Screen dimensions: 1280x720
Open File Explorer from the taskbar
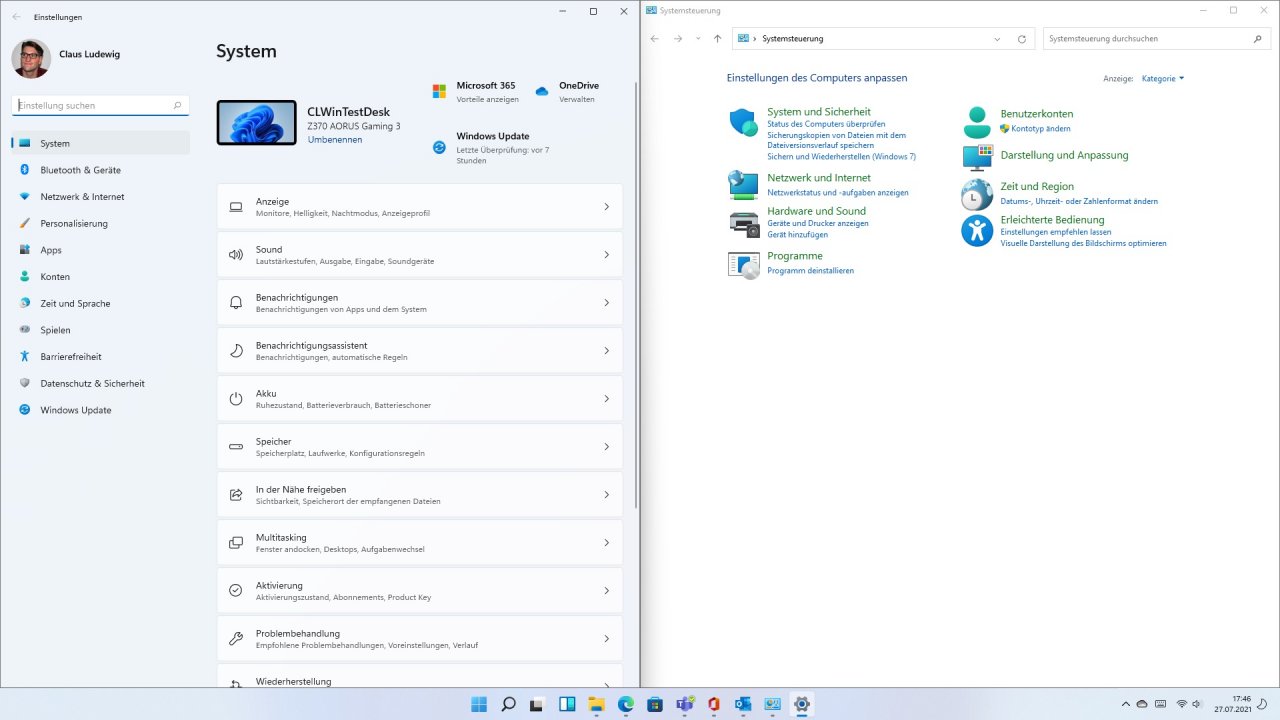click(596, 704)
